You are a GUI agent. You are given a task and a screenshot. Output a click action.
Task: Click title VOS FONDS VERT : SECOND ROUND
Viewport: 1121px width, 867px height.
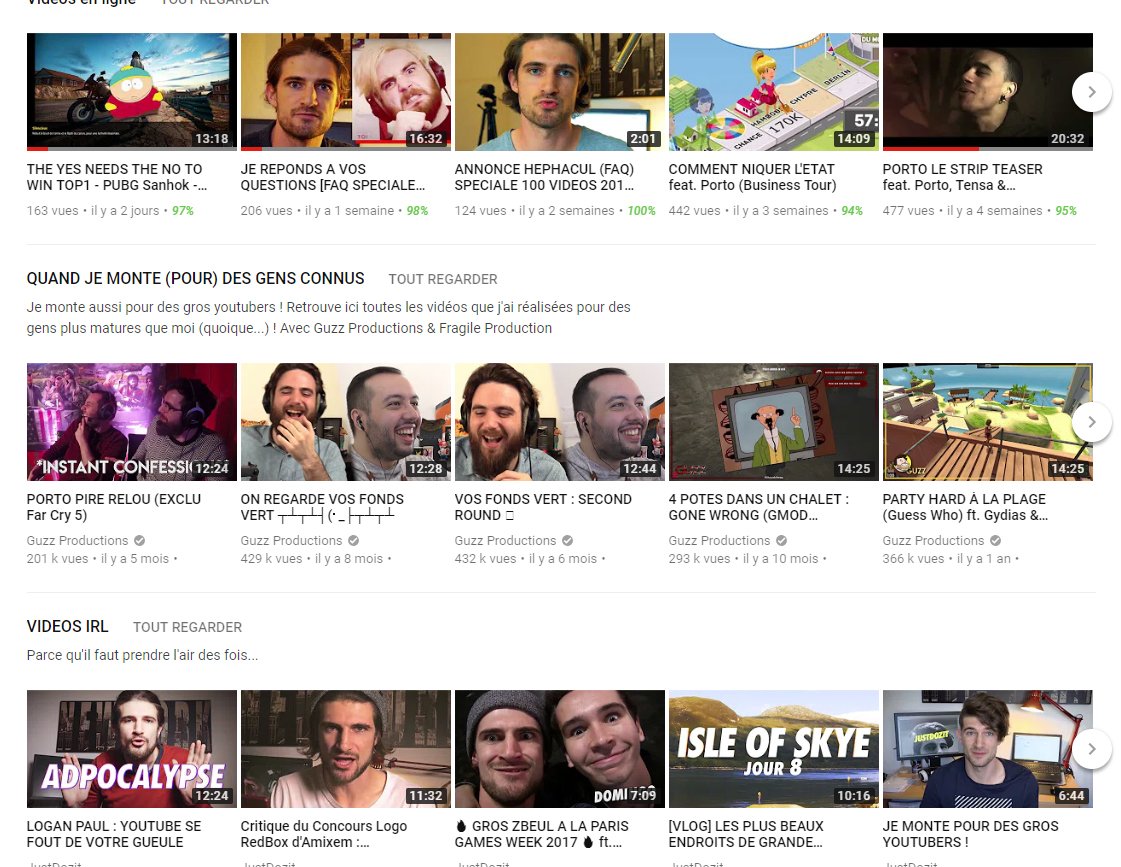click(x=543, y=507)
